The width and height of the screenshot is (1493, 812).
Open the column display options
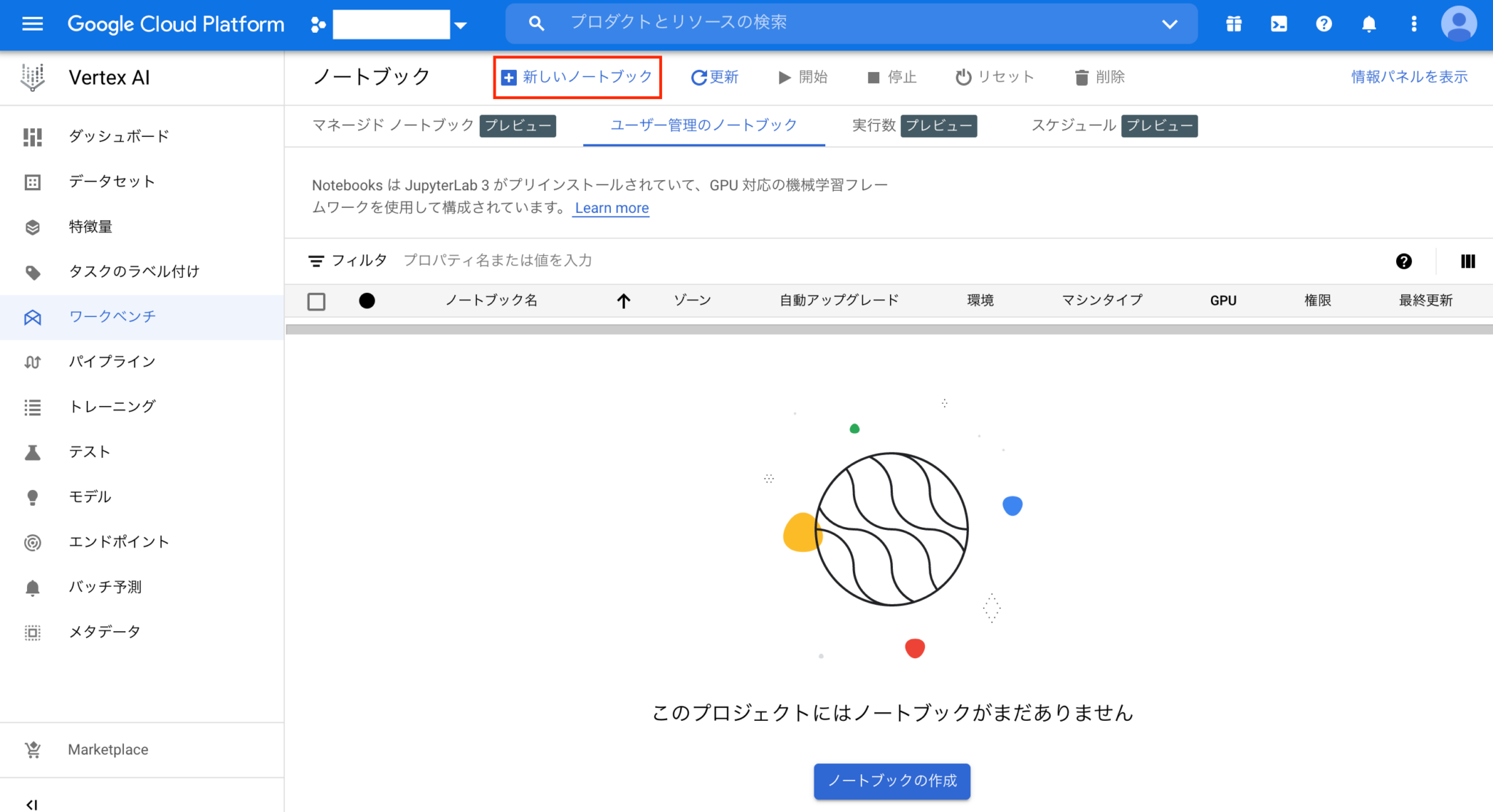1468,261
